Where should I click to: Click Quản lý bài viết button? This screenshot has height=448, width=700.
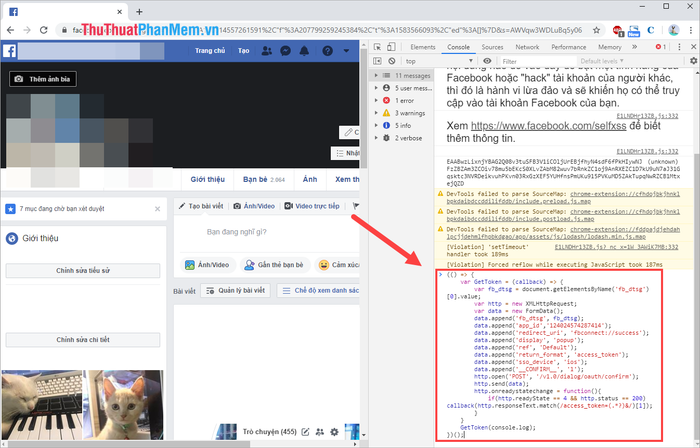235,290
